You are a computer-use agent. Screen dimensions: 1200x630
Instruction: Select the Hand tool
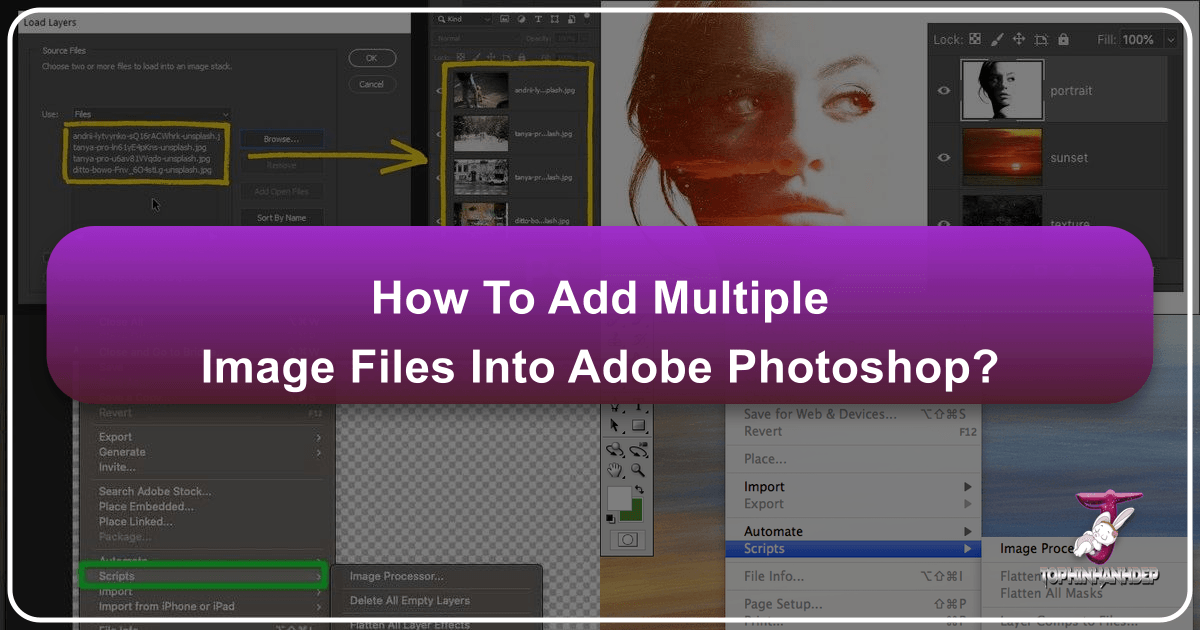click(x=617, y=471)
